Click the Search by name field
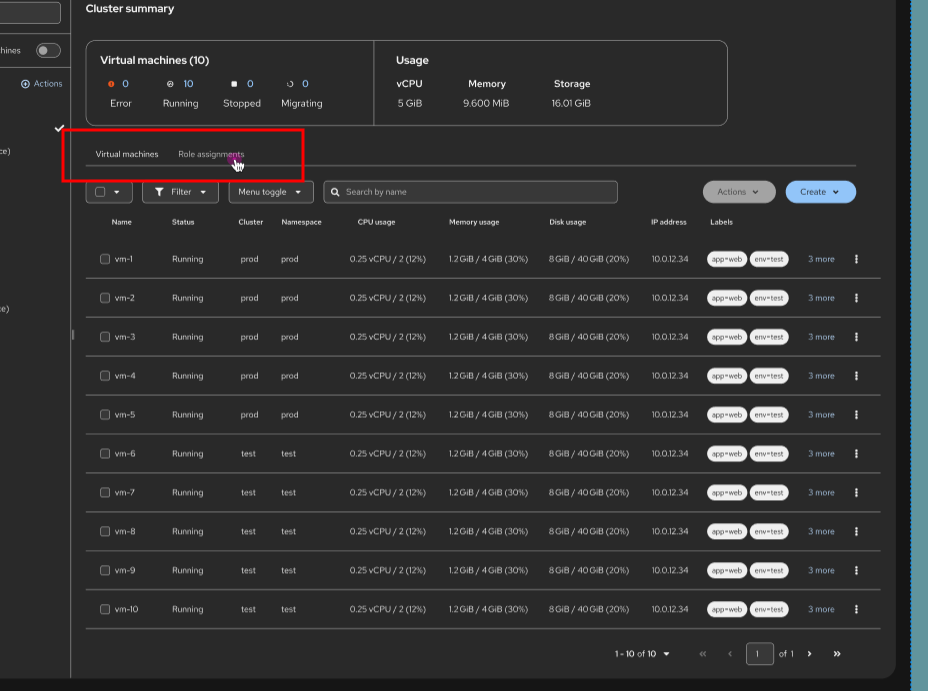This screenshot has width=928, height=691. tap(470, 192)
